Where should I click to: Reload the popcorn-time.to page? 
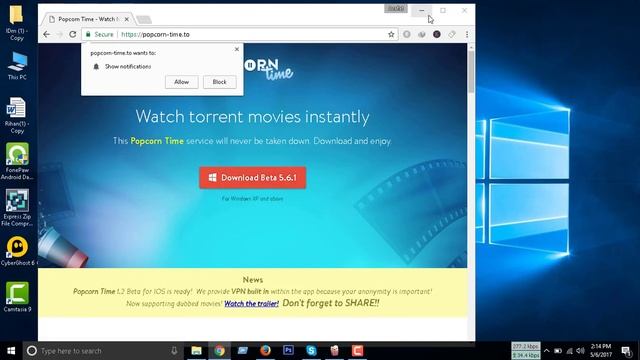click(73, 34)
